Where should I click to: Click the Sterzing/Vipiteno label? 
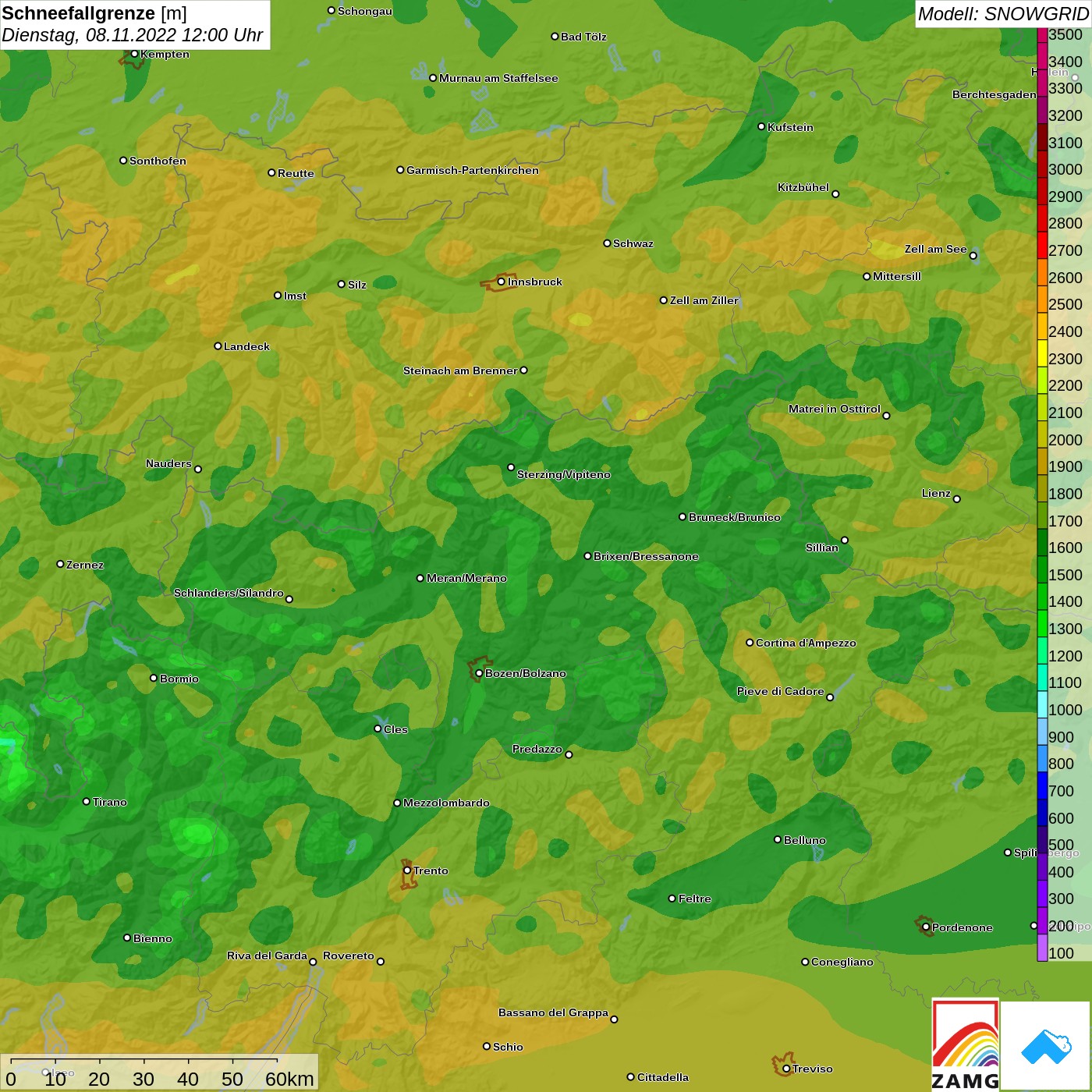click(564, 474)
